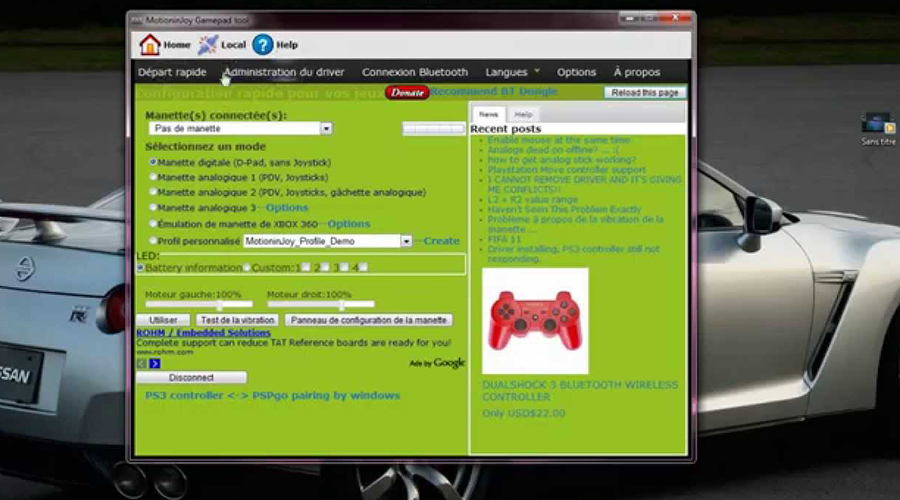
Task: Go to previous Google ad arrow
Action: tap(142, 363)
